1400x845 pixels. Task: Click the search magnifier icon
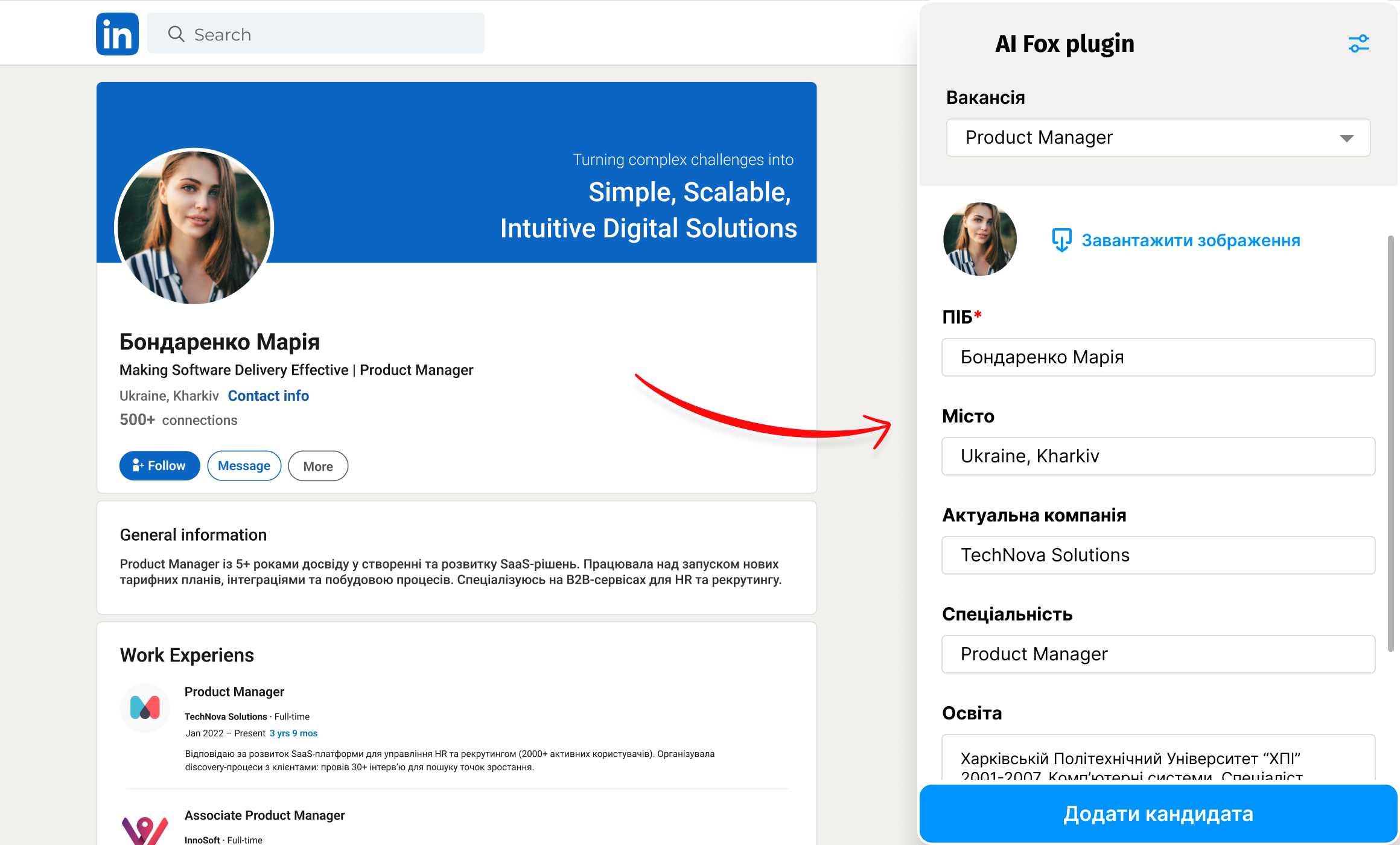coord(176,34)
